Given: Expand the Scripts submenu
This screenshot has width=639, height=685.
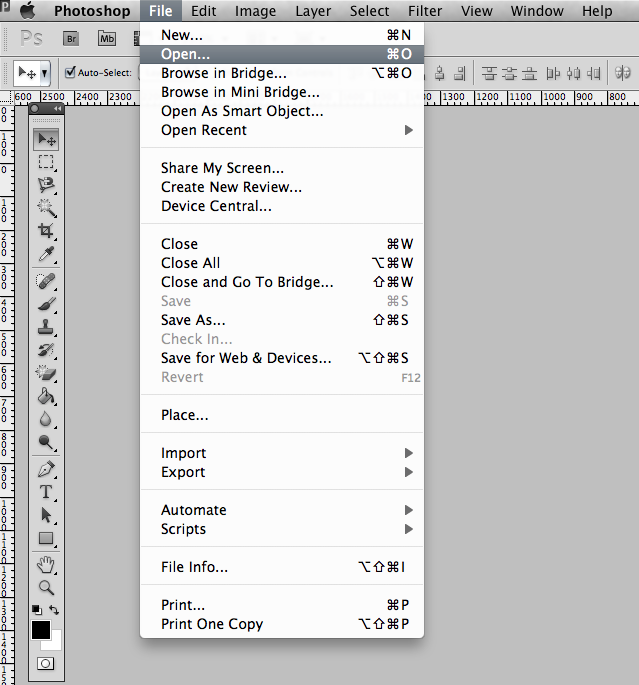Looking at the screenshot, I should [x=282, y=529].
